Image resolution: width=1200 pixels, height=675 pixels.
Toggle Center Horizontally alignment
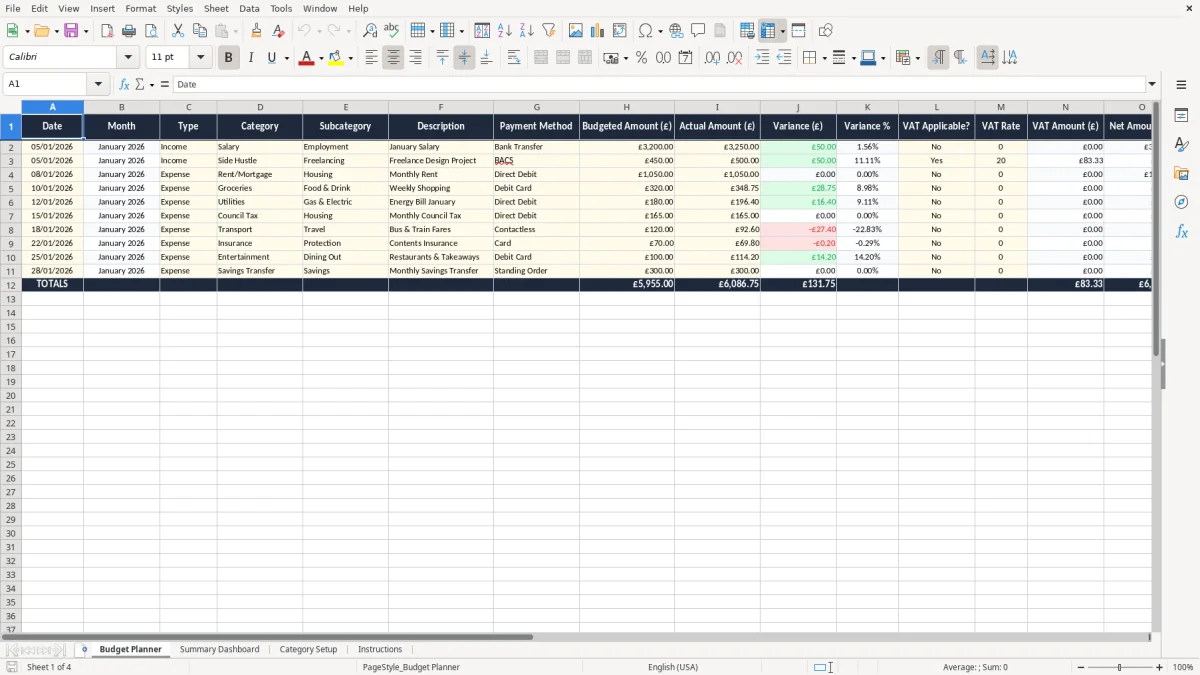pos(393,58)
